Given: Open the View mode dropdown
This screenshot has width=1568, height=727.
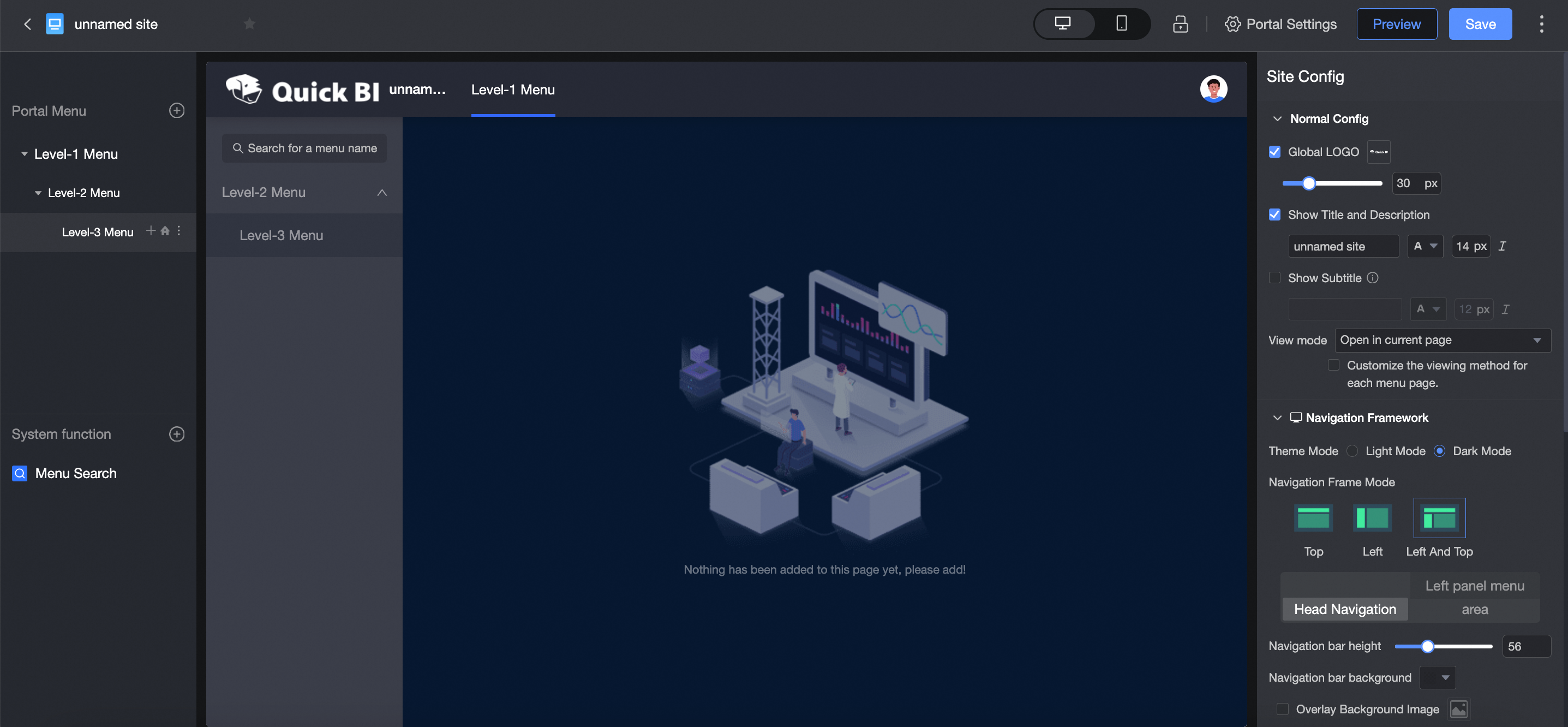Looking at the screenshot, I should point(1442,341).
